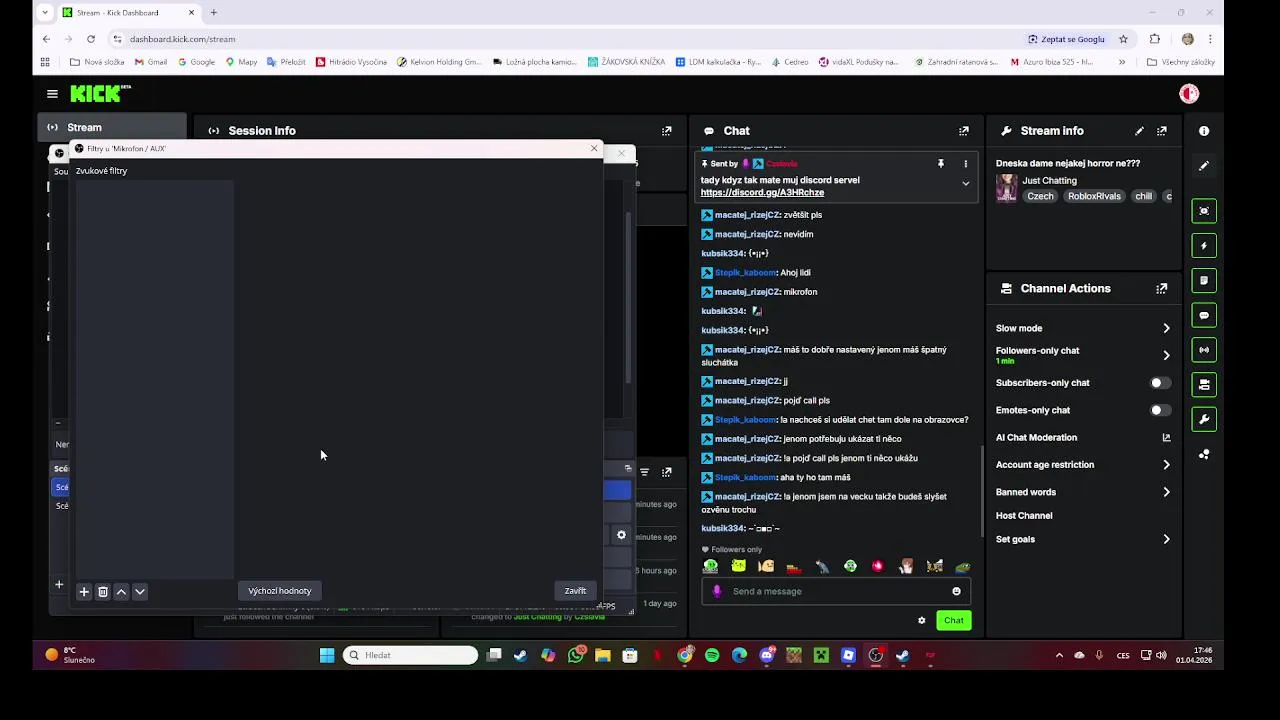Toggle the channel actions widget in sidebar
The width and height of the screenshot is (1280, 720).
[1204, 384]
